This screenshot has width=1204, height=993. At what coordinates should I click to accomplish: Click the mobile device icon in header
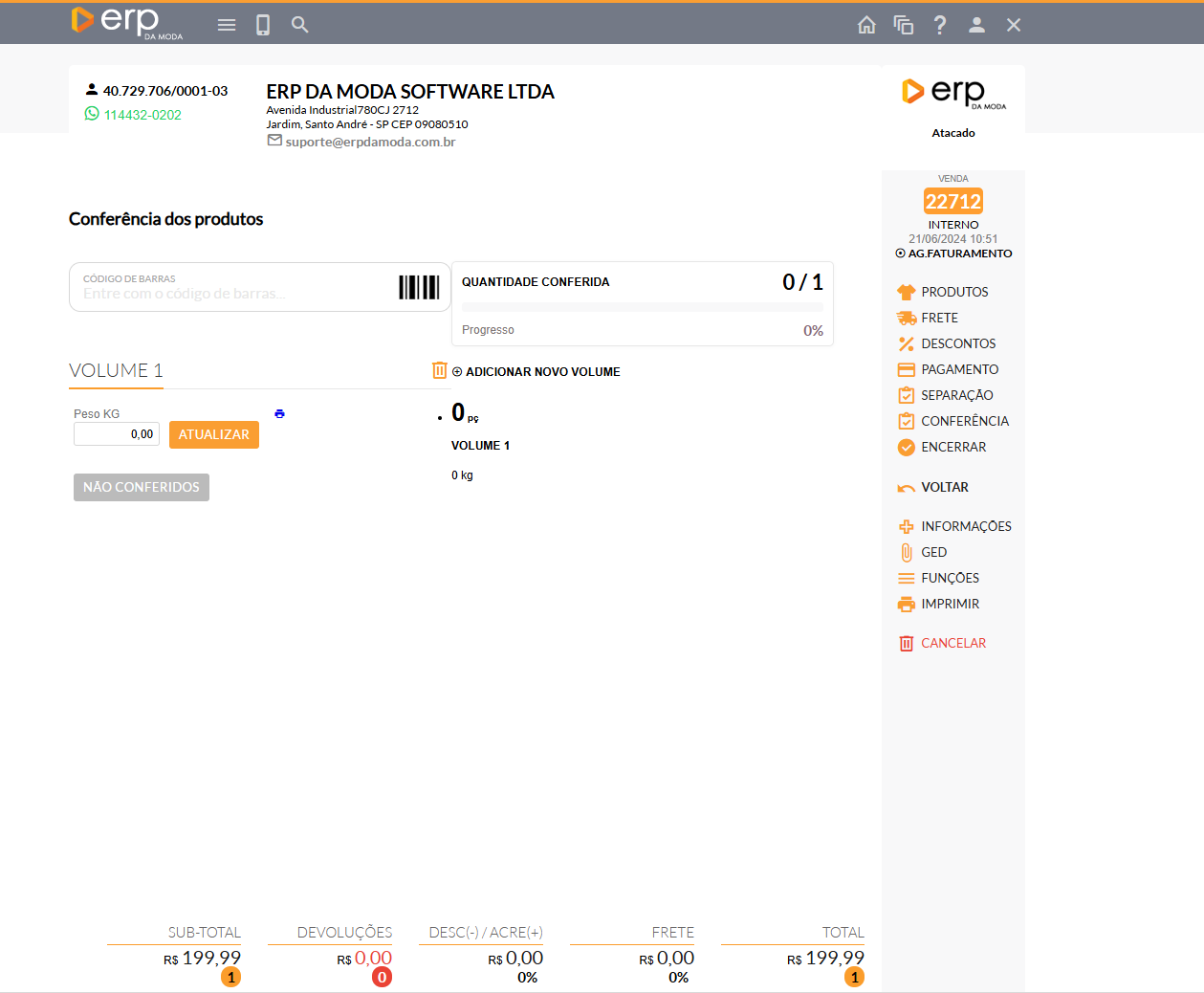(x=263, y=25)
